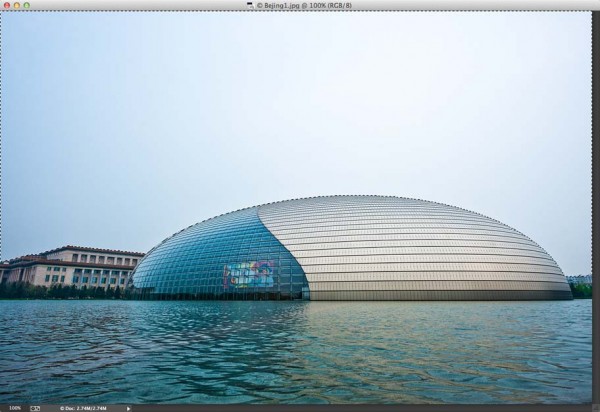Click the preview icon next to zoom field
This screenshot has height=412, width=600.
35,409
